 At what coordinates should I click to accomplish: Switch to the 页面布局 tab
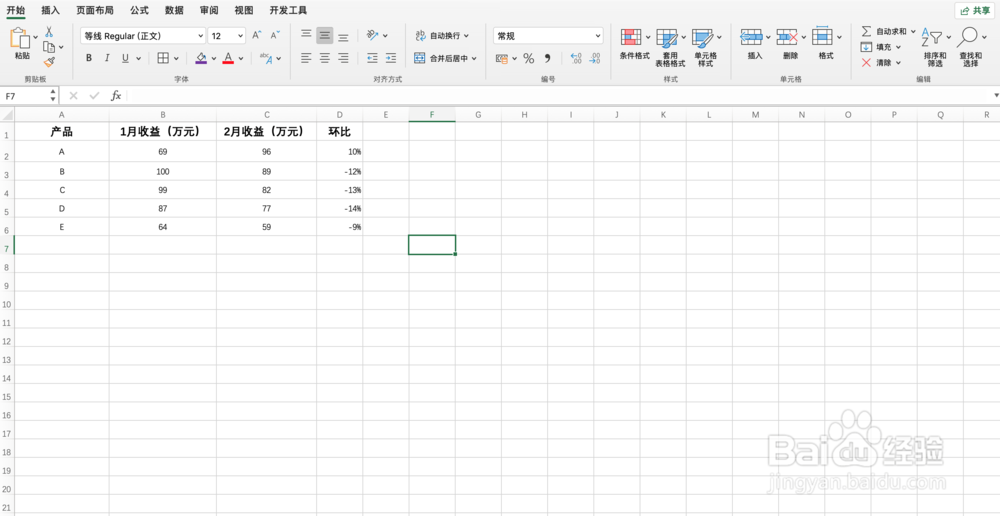point(94,10)
